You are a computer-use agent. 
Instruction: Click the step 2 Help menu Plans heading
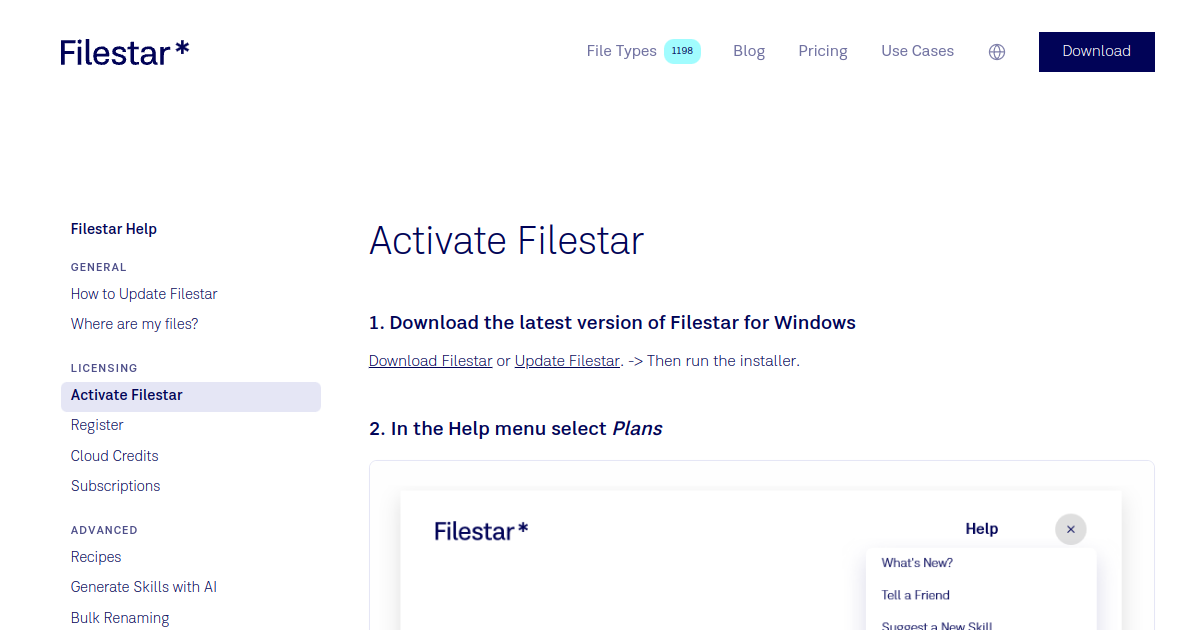click(x=515, y=429)
